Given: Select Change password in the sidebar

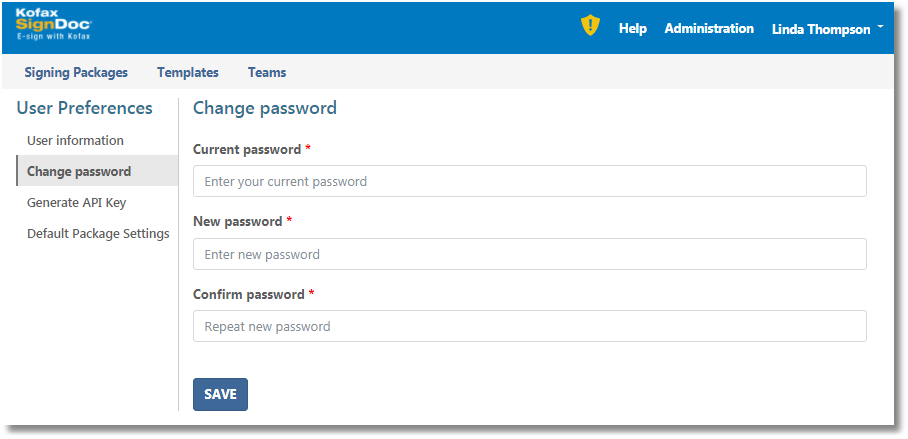Looking at the screenshot, I should (79, 171).
